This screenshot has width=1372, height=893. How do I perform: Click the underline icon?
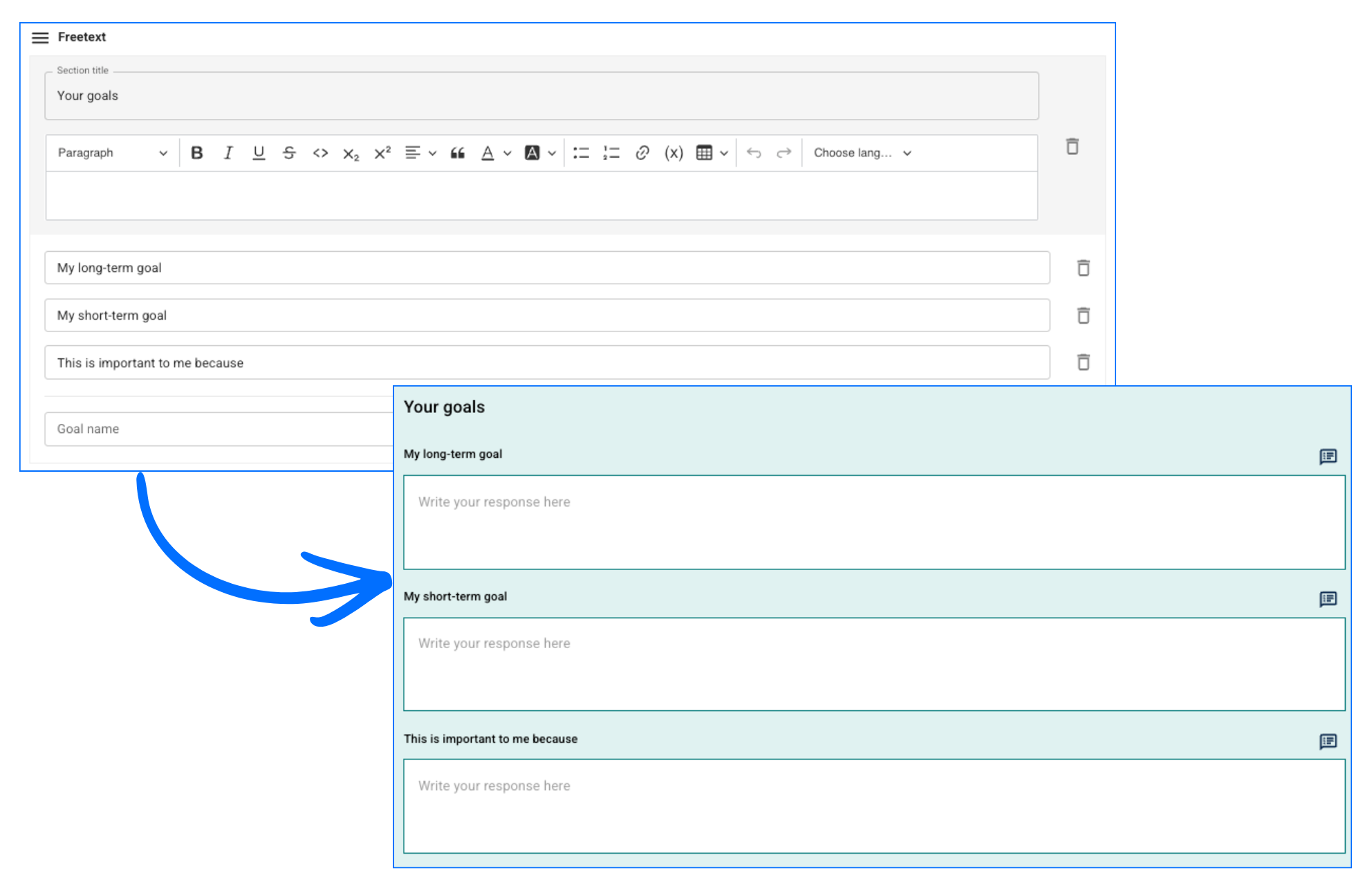[x=259, y=153]
